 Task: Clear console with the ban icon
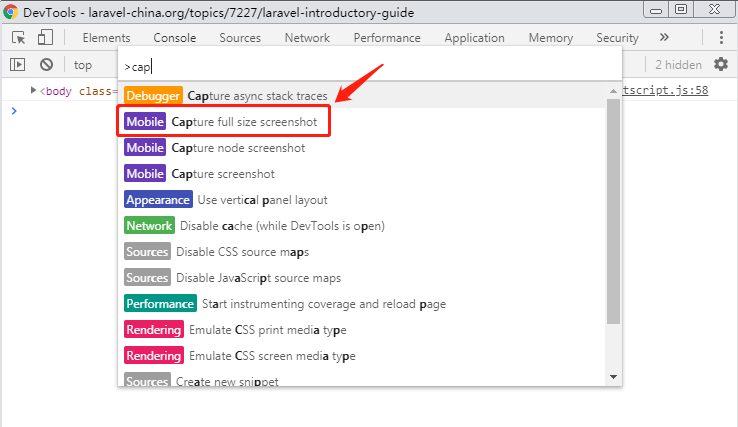click(x=46, y=64)
